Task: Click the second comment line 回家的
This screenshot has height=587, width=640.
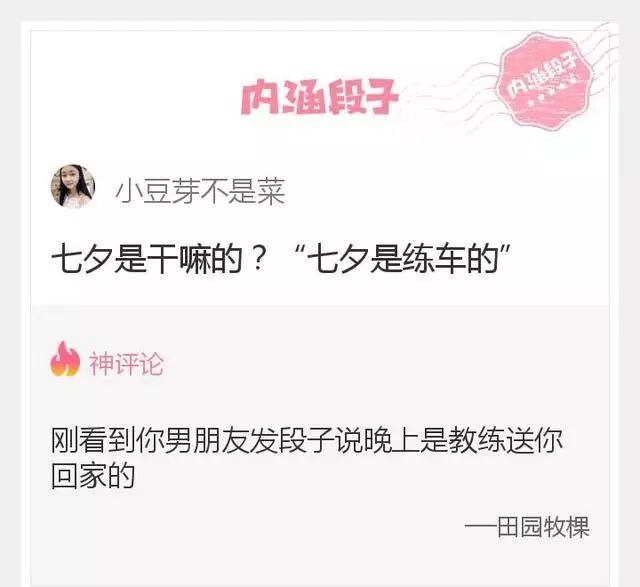Action: coord(93,476)
